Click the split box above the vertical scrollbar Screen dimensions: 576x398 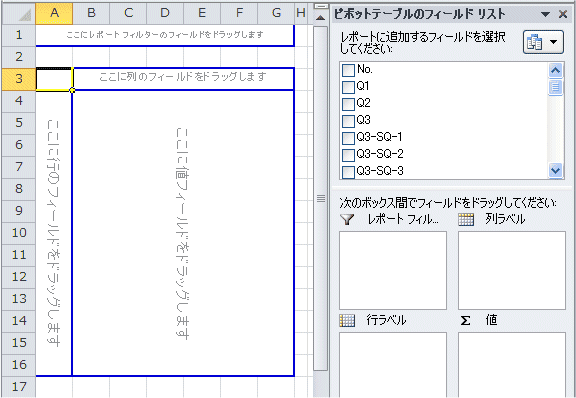[321, 6]
